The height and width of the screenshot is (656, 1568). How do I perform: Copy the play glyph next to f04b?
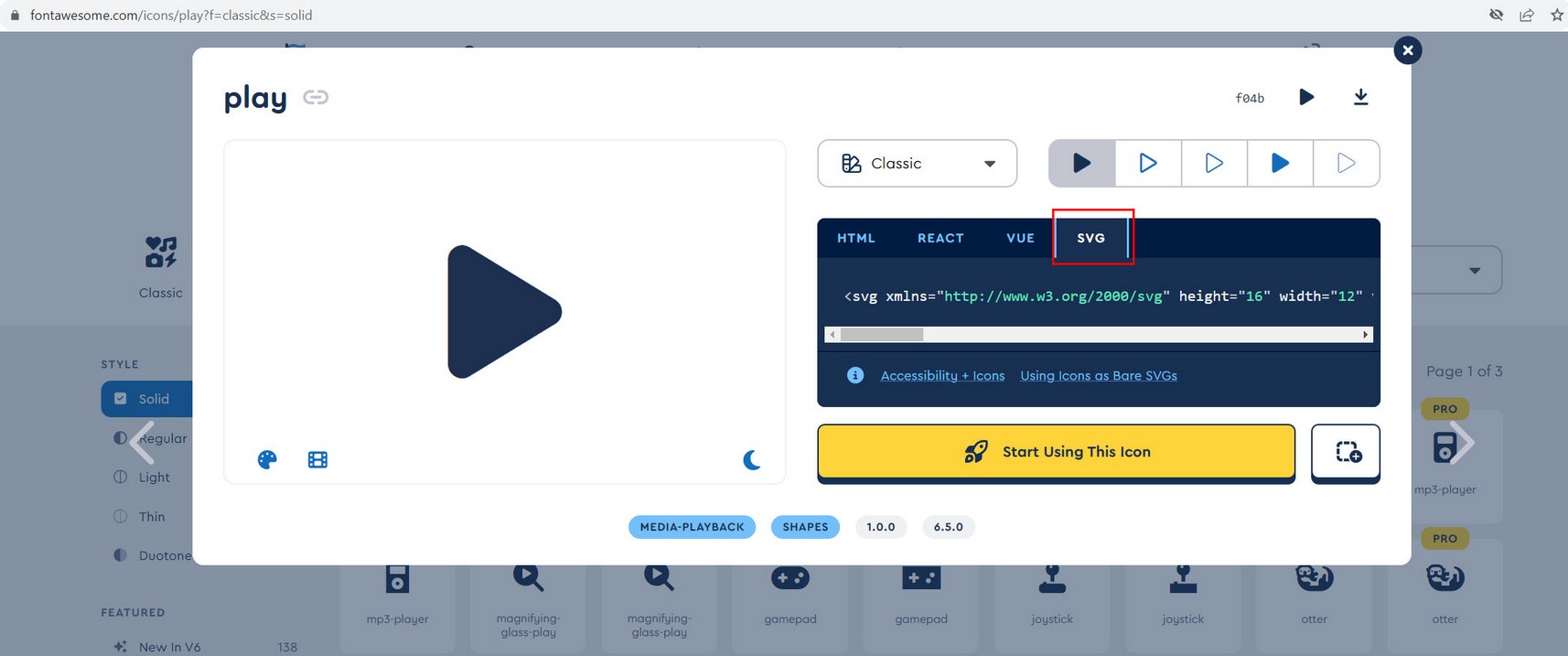coord(1306,97)
